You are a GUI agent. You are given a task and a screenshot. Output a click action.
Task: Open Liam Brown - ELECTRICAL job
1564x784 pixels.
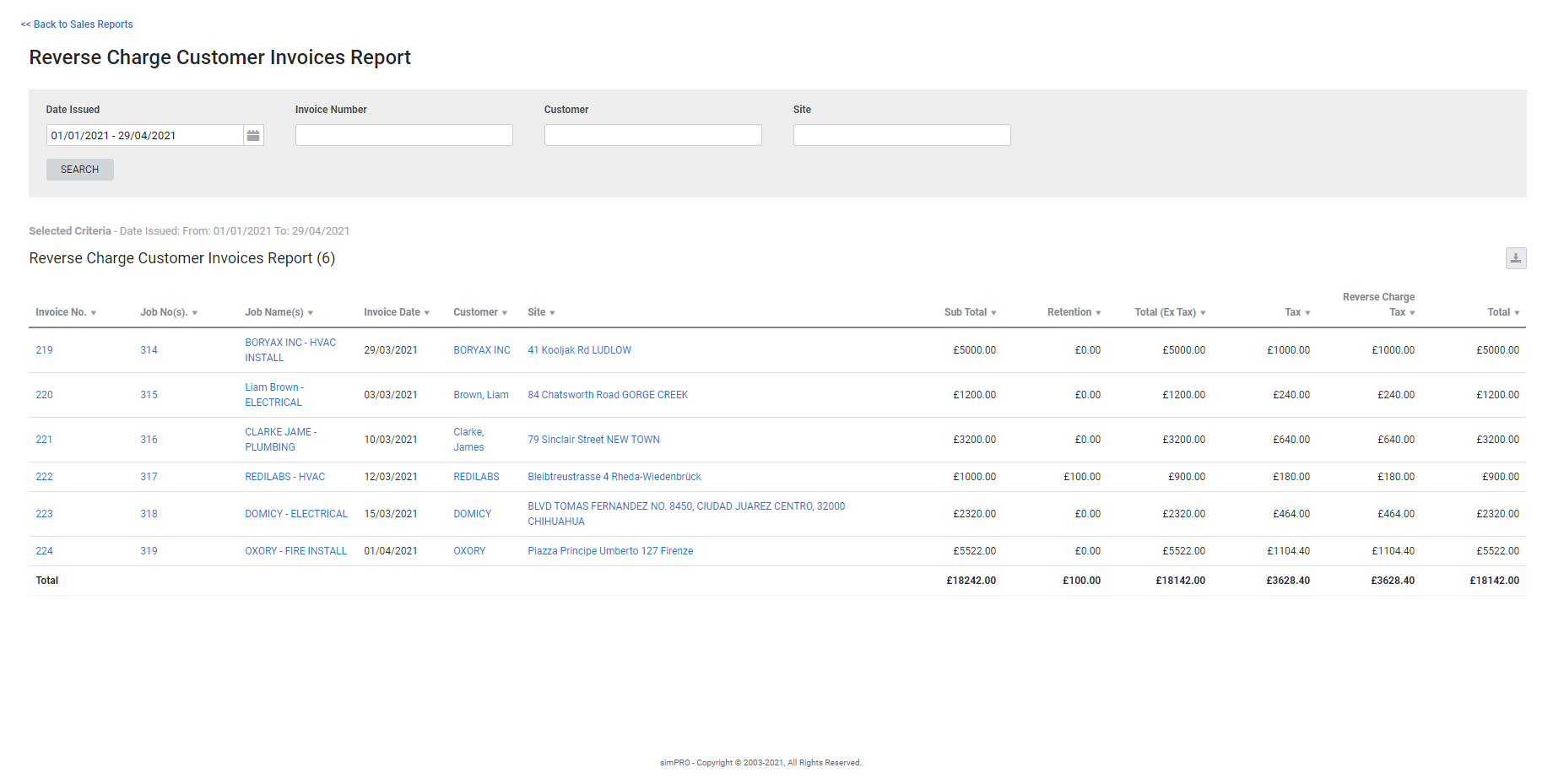pos(274,395)
